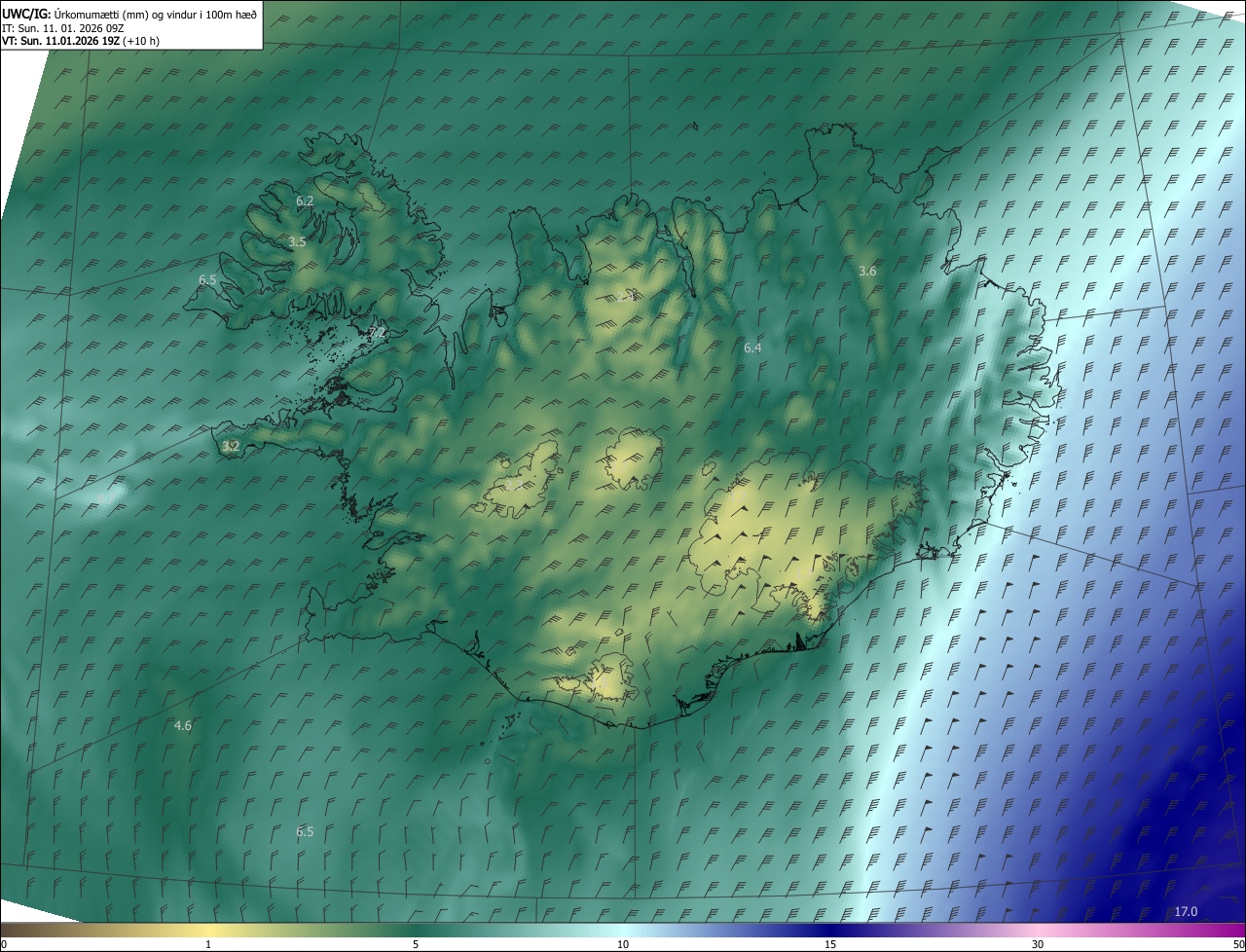Click the 10 tick on the color scale

pos(623,944)
